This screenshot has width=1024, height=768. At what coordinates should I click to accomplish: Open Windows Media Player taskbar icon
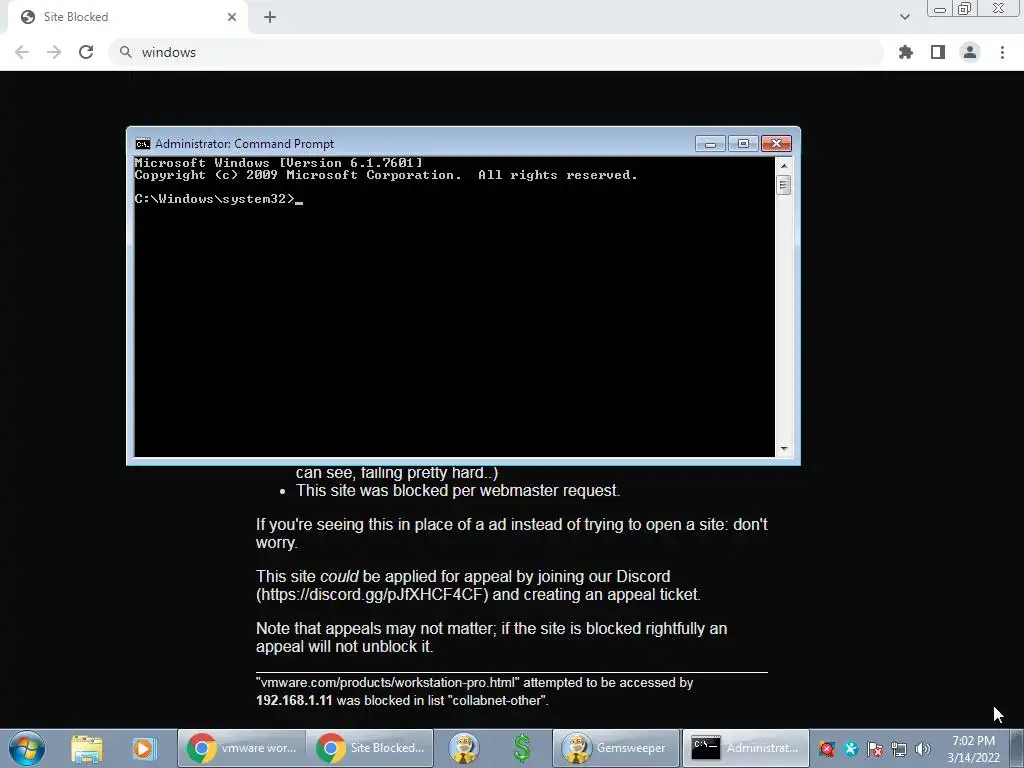coord(144,748)
